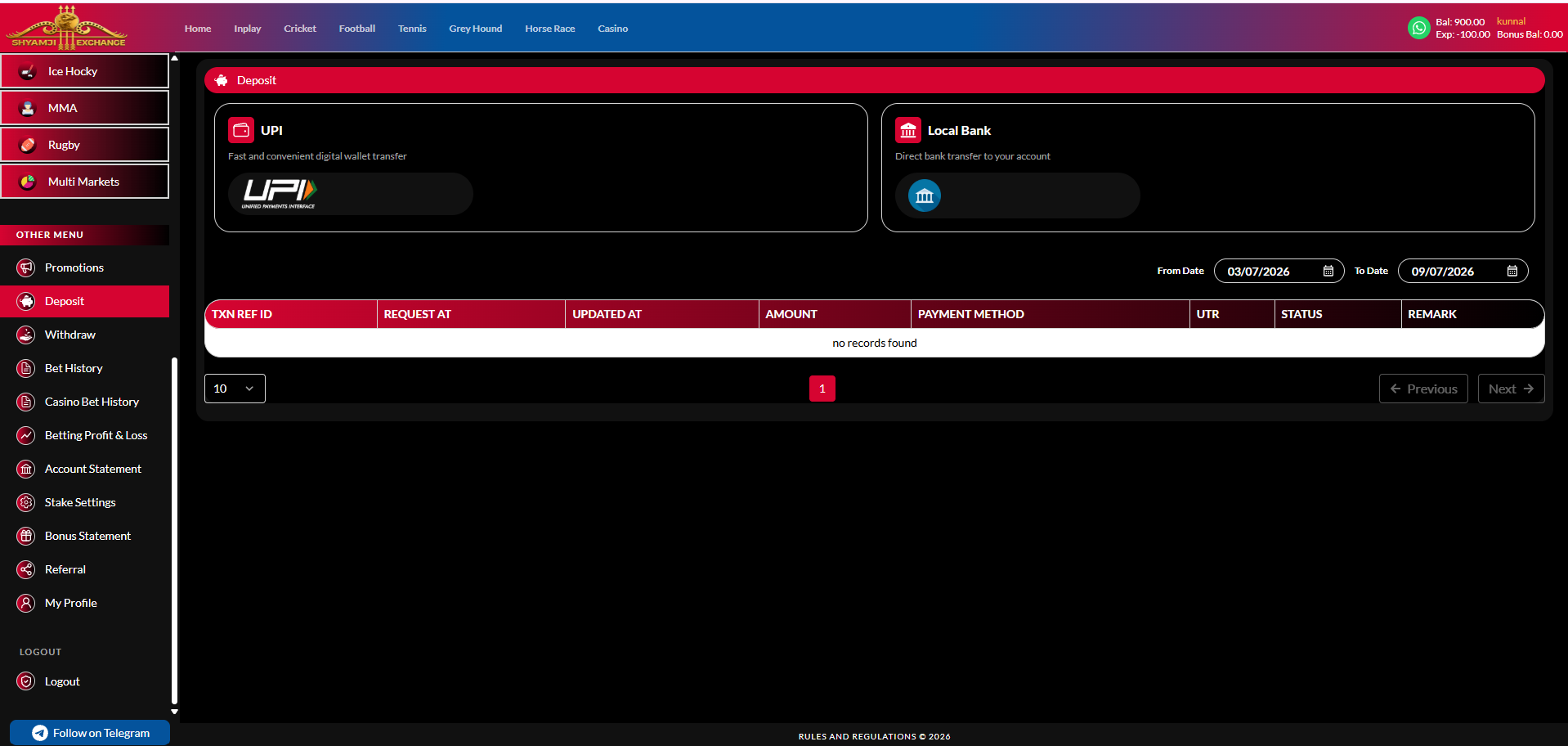Click the My Profile person icon

[26, 603]
